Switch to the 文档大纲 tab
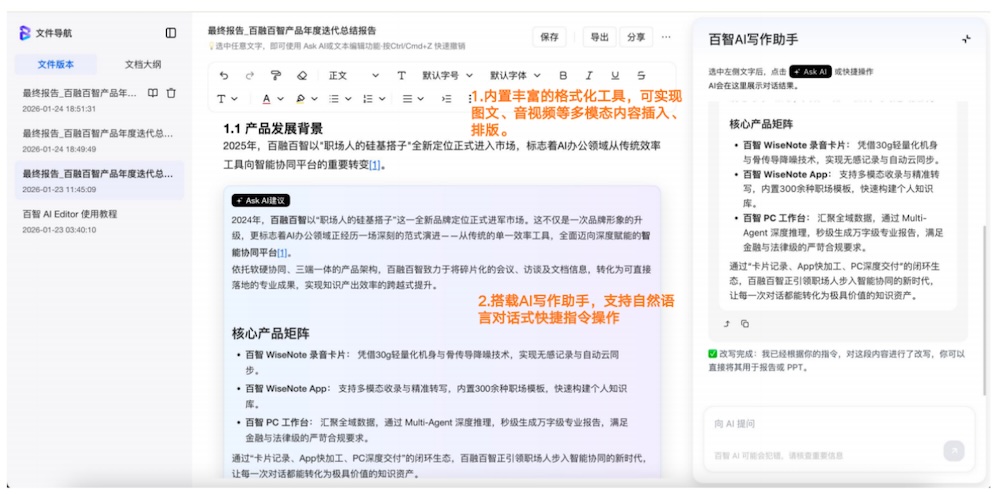1000x494 pixels. pyautogui.click(x=141, y=64)
